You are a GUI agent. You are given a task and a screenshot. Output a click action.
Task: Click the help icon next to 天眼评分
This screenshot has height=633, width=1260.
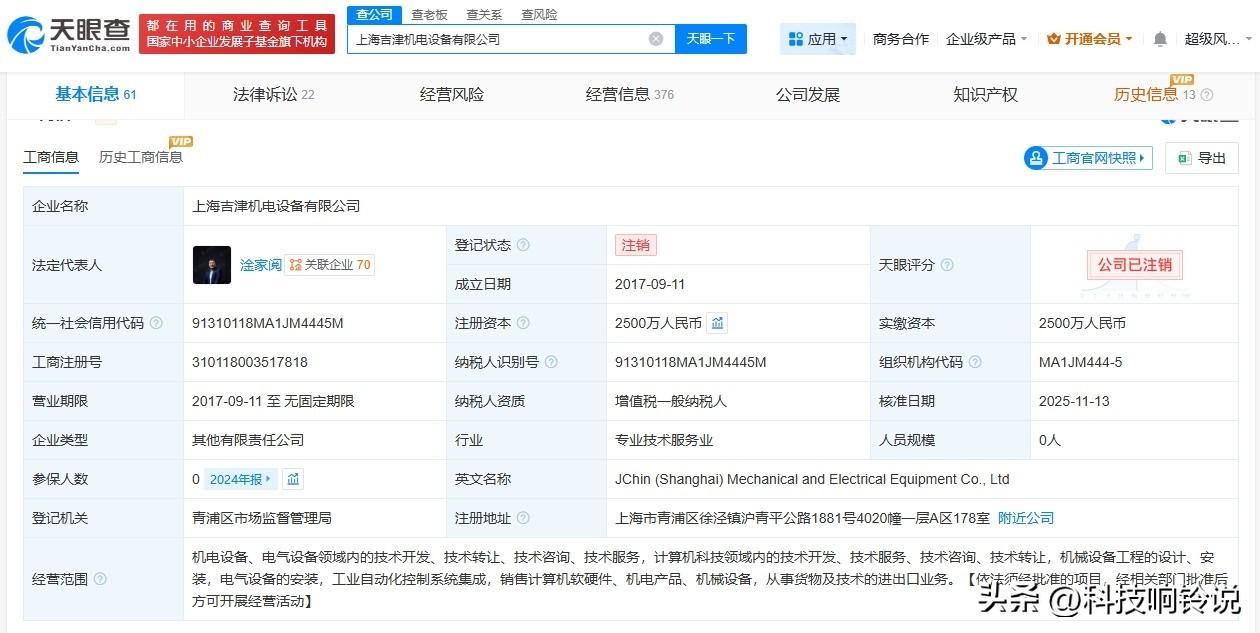click(947, 265)
